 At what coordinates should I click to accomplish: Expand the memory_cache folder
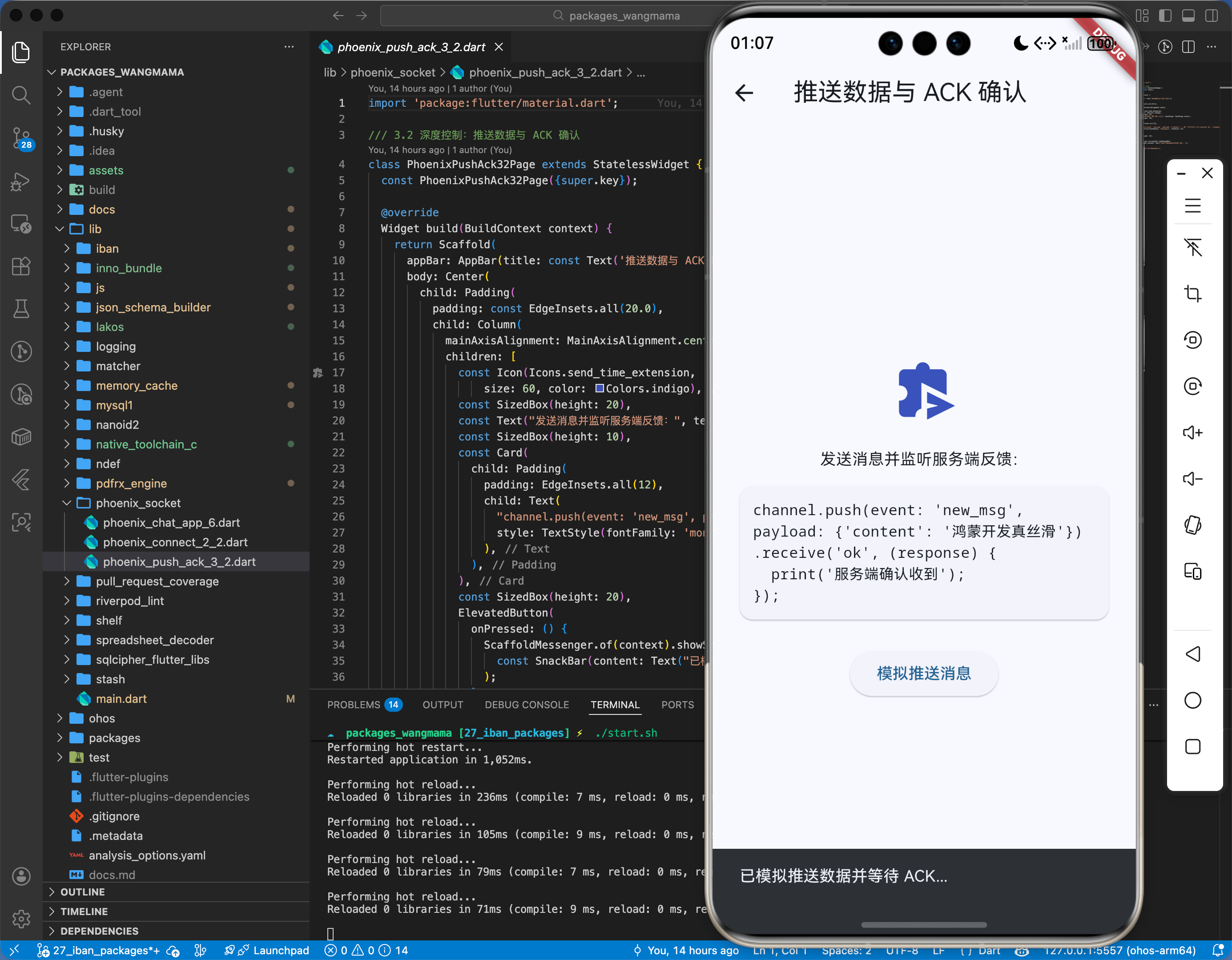click(x=67, y=385)
